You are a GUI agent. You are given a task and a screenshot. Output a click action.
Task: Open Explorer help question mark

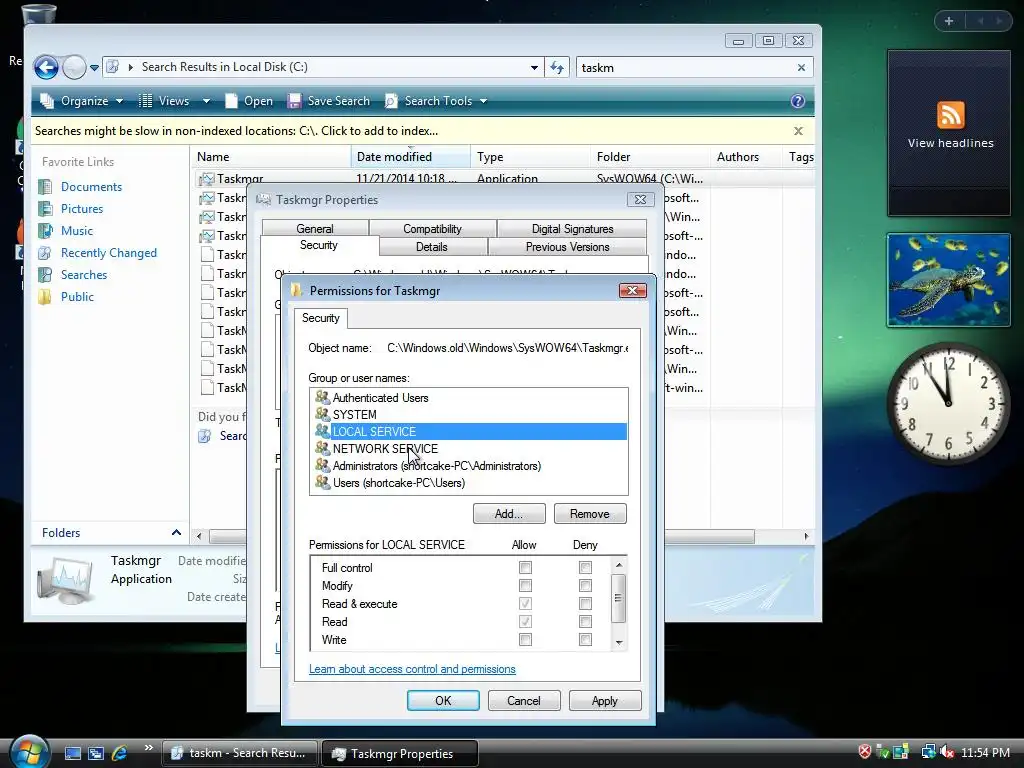[x=797, y=101]
